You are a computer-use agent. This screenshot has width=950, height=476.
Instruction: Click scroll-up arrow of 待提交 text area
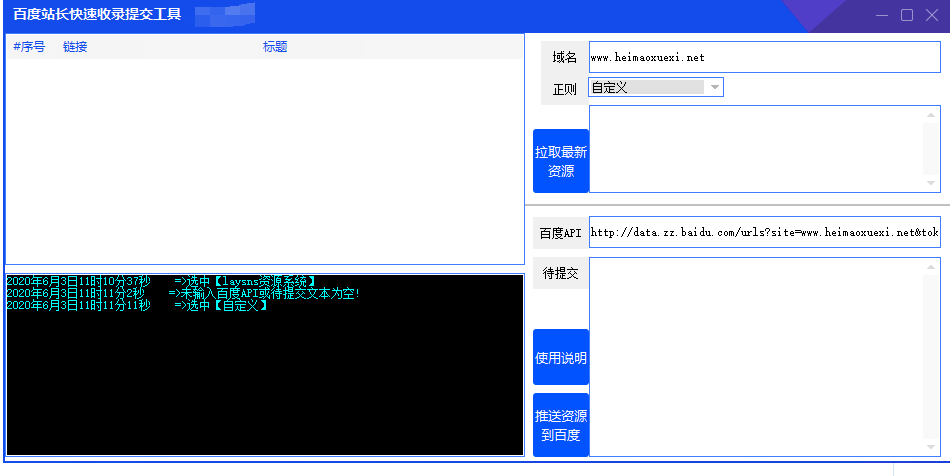tap(931, 267)
